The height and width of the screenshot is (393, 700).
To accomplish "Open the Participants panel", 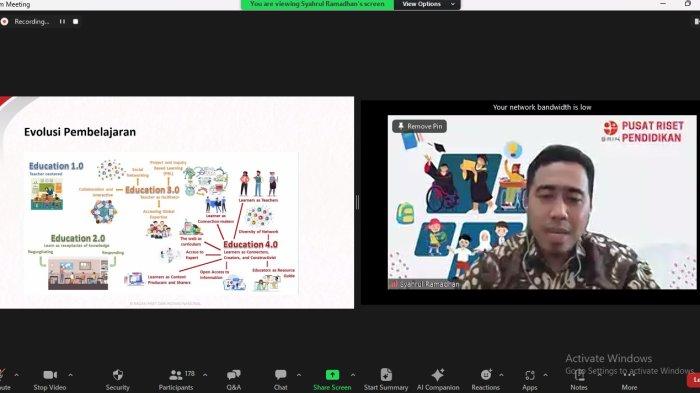I will (x=176, y=379).
